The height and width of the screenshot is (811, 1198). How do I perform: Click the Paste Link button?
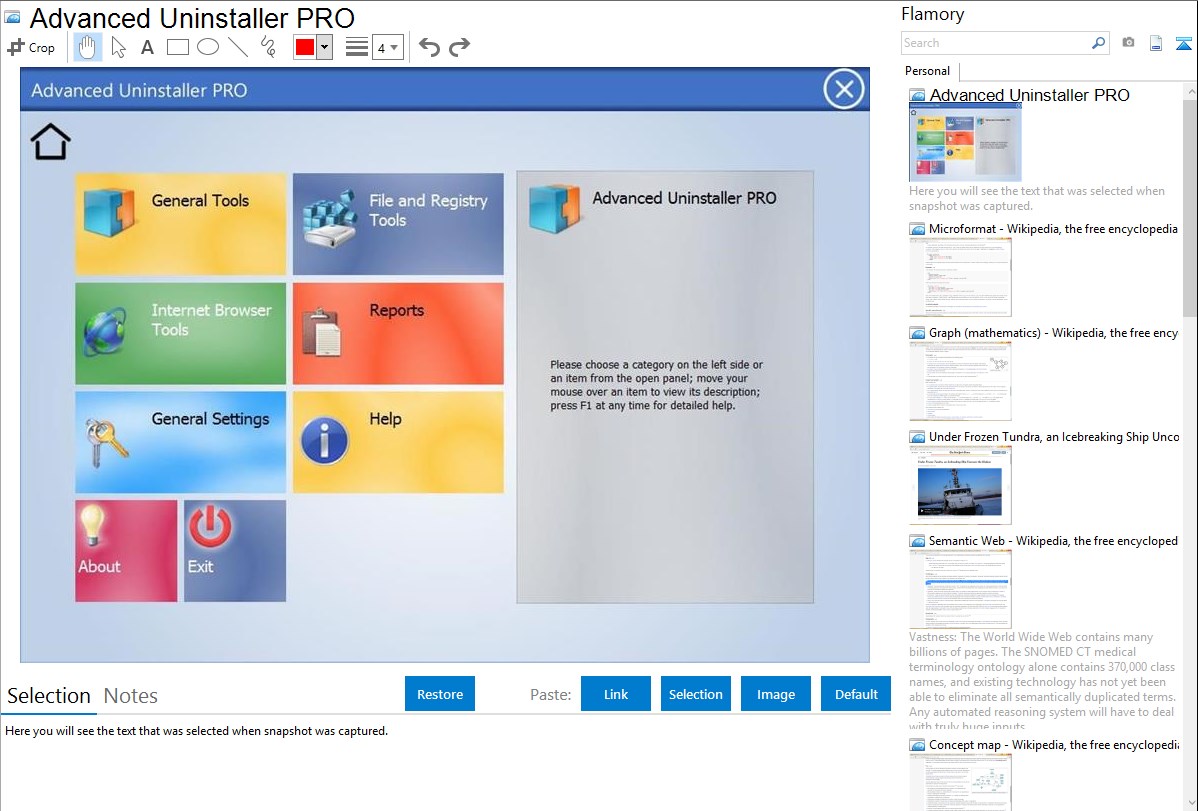coord(616,694)
